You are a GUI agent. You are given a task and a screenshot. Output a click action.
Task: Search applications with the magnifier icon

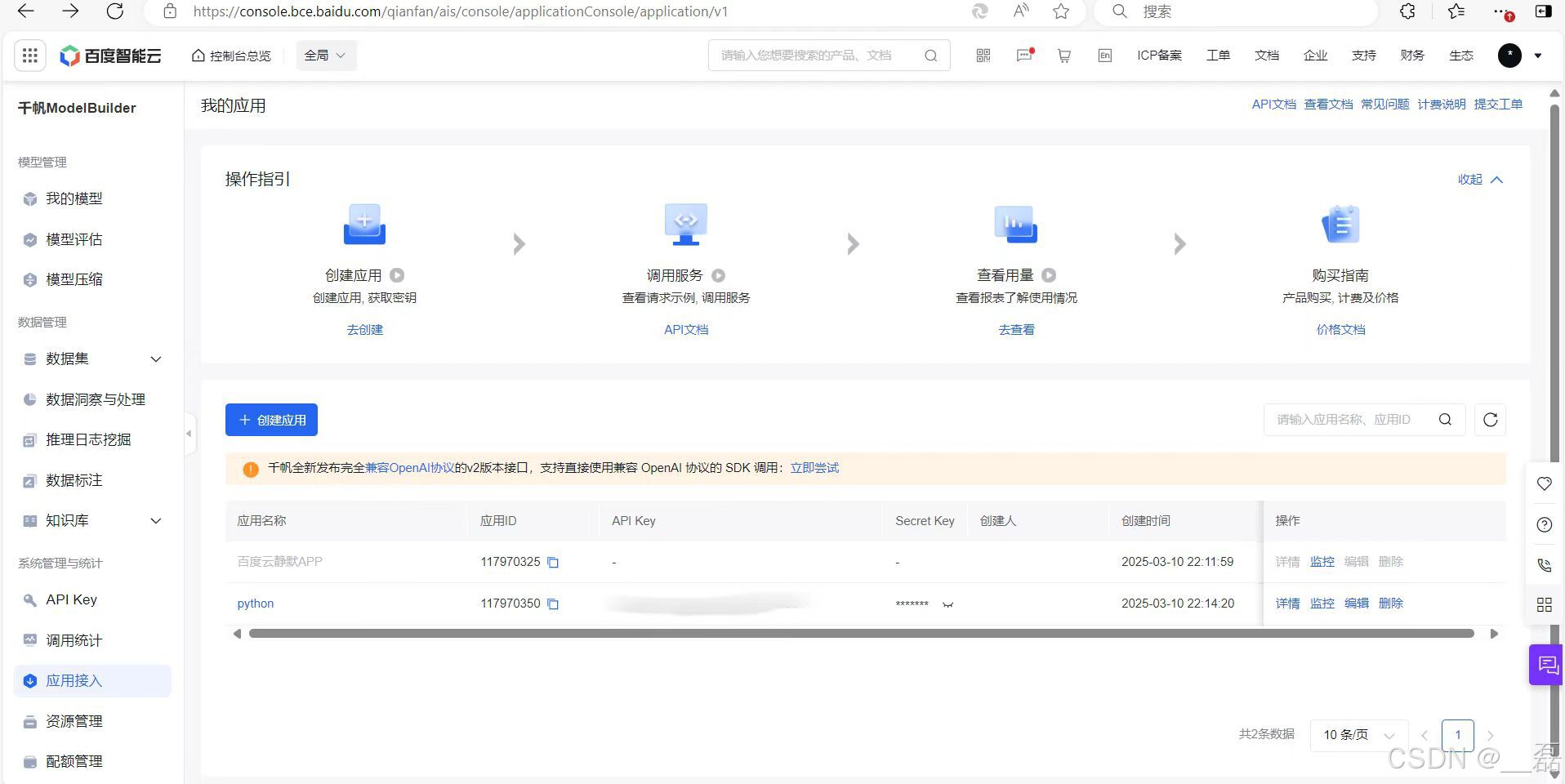tap(1445, 420)
